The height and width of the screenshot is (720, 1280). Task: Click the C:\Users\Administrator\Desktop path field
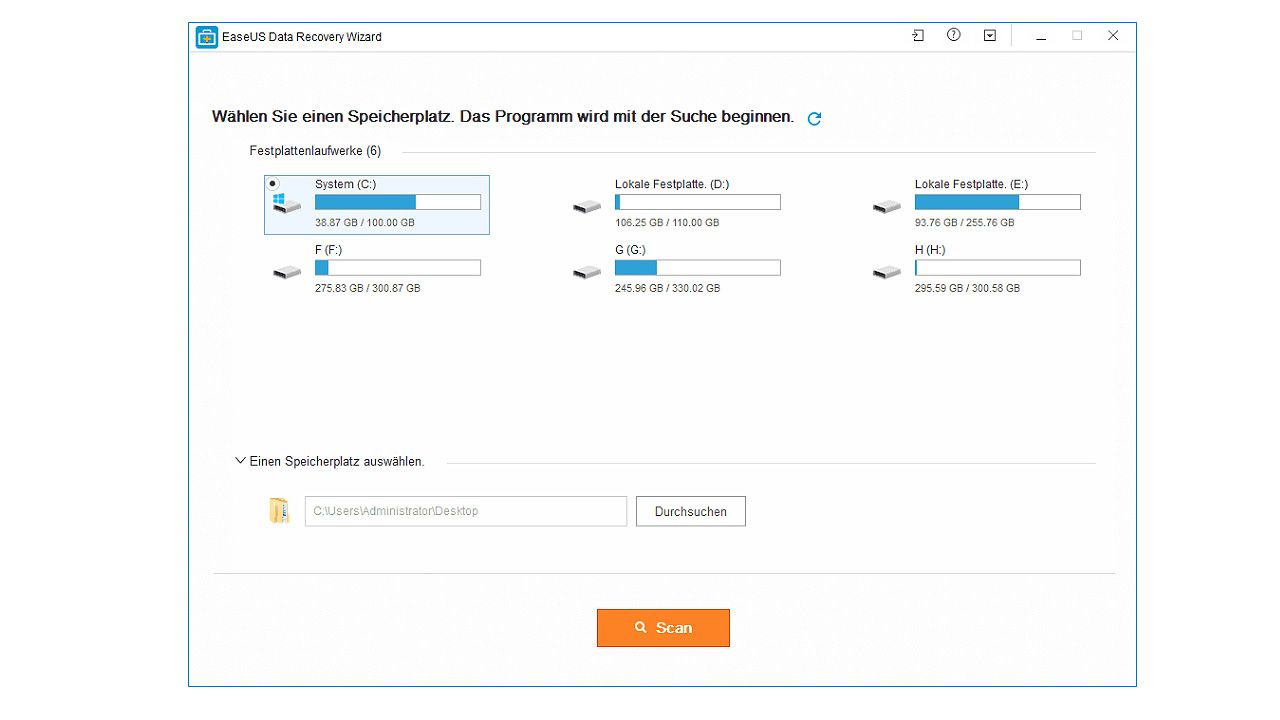[465, 511]
